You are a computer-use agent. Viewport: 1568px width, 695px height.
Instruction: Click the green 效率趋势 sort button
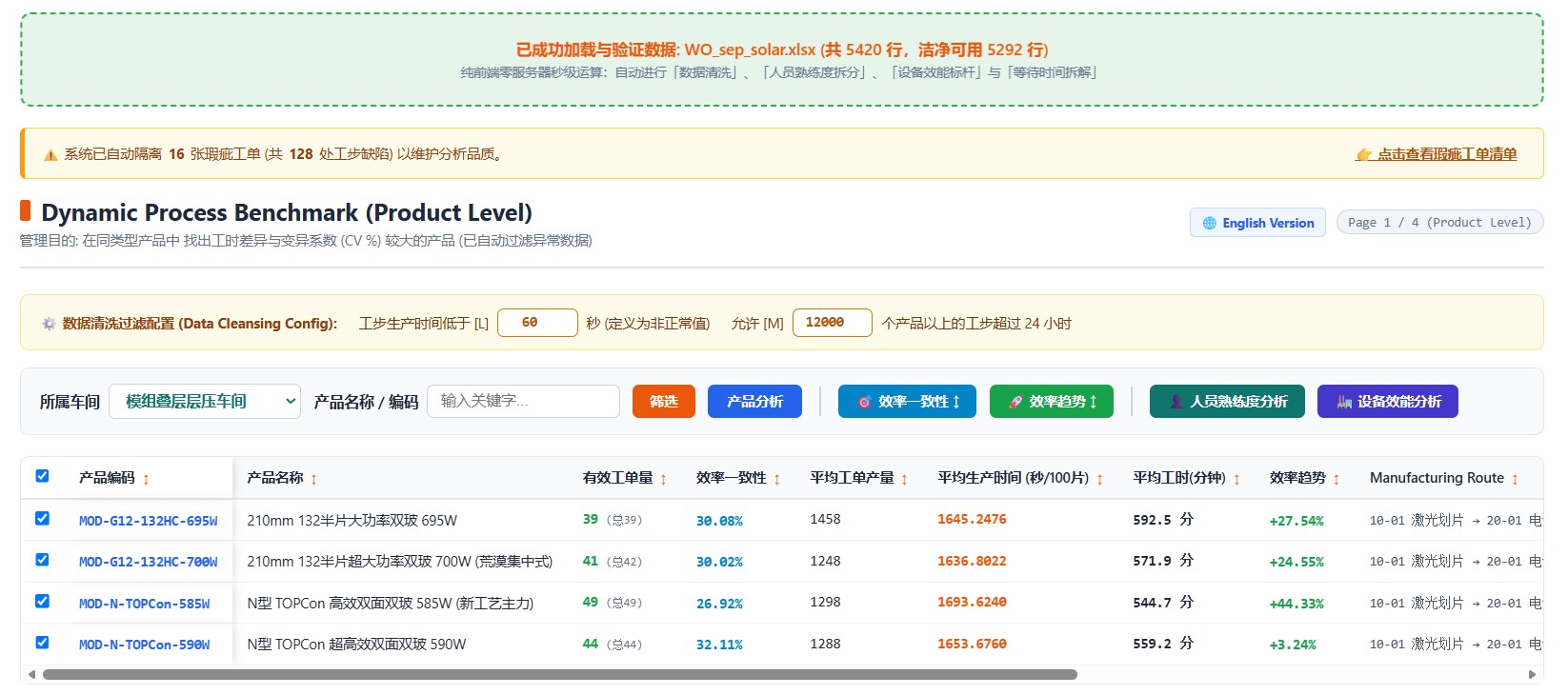1052,402
